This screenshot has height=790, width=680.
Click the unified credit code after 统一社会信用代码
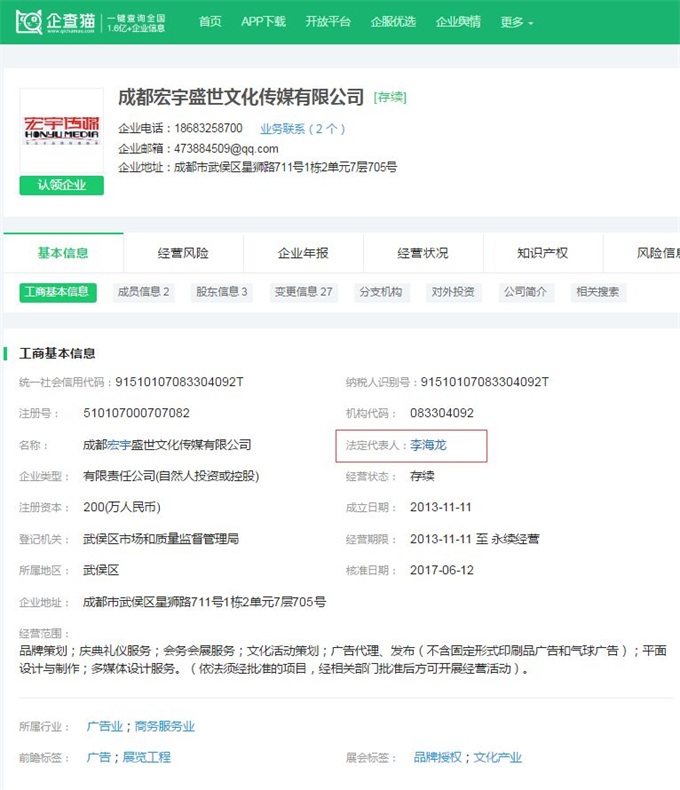click(179, 382)
